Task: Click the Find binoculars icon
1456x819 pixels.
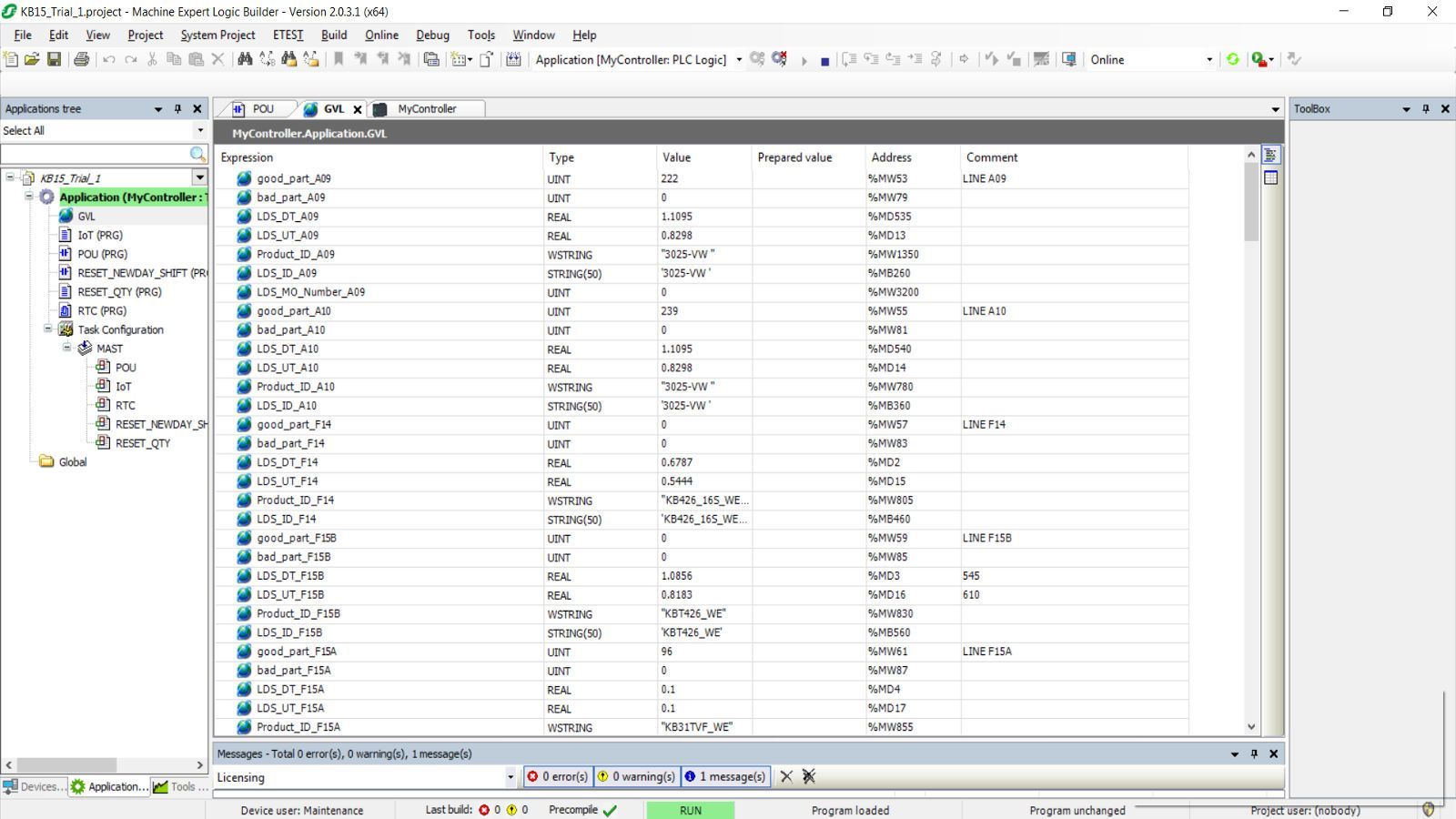Action: point(245,59)
